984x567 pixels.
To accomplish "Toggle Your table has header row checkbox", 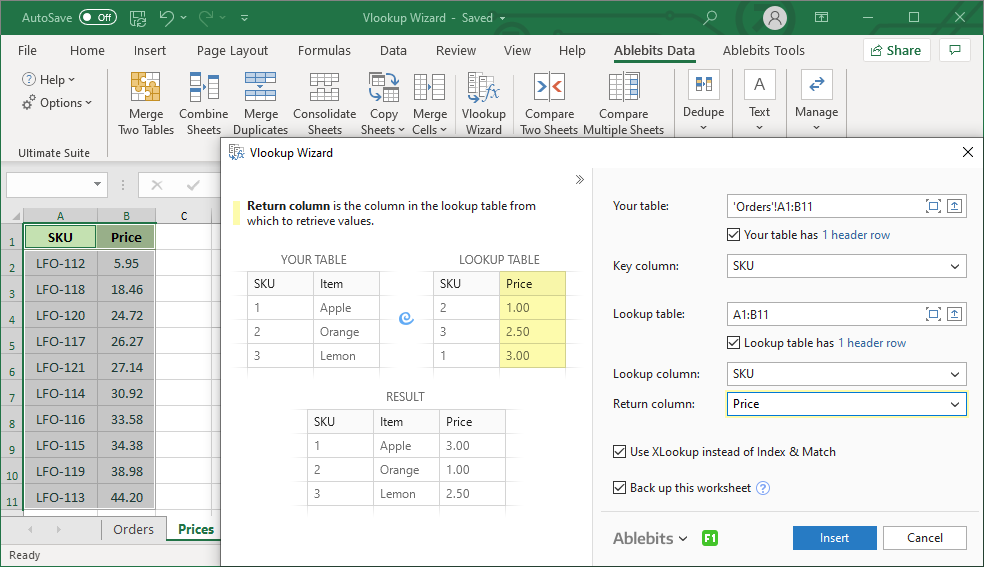I will (x=733, y=235).
